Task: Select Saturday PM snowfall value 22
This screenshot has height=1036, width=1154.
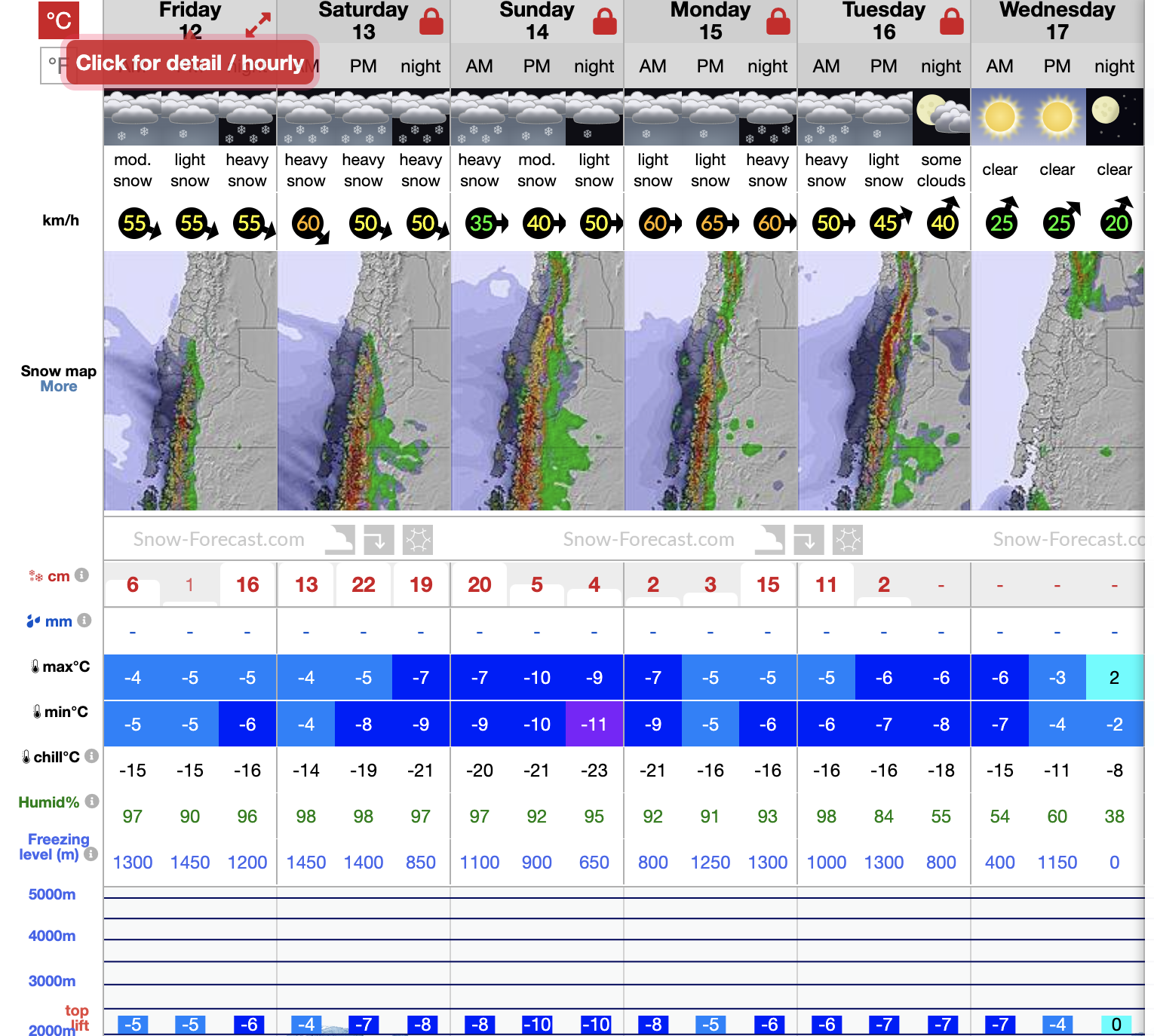Action: point(364,584)
